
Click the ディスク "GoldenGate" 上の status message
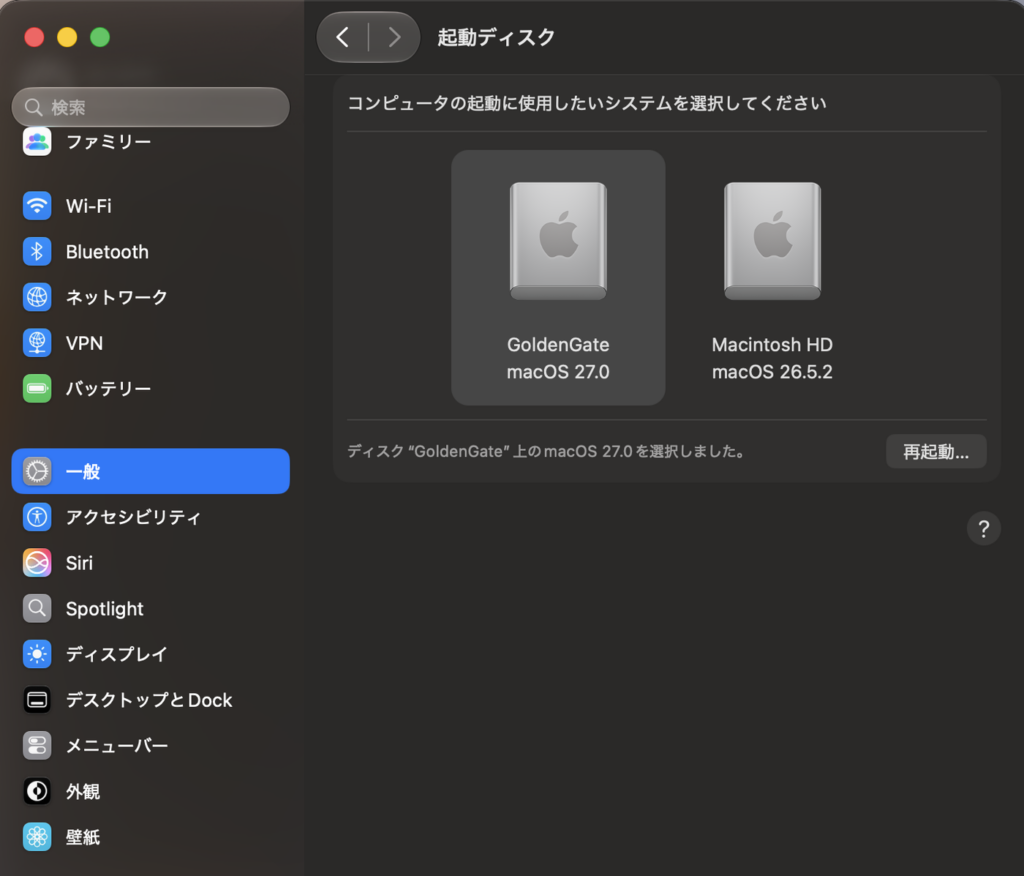(x=547, y=451)
